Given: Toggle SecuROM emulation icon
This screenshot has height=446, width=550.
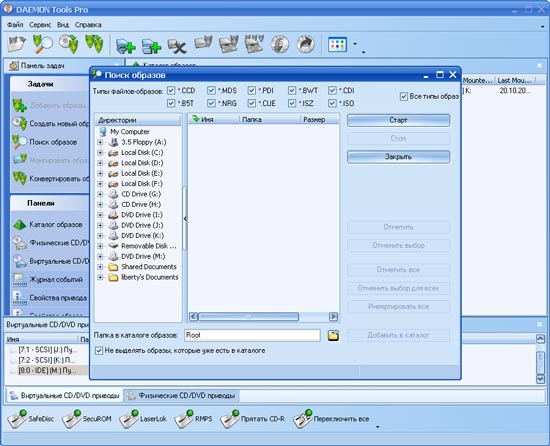Looking at the screenshot, I should [72, 419].
